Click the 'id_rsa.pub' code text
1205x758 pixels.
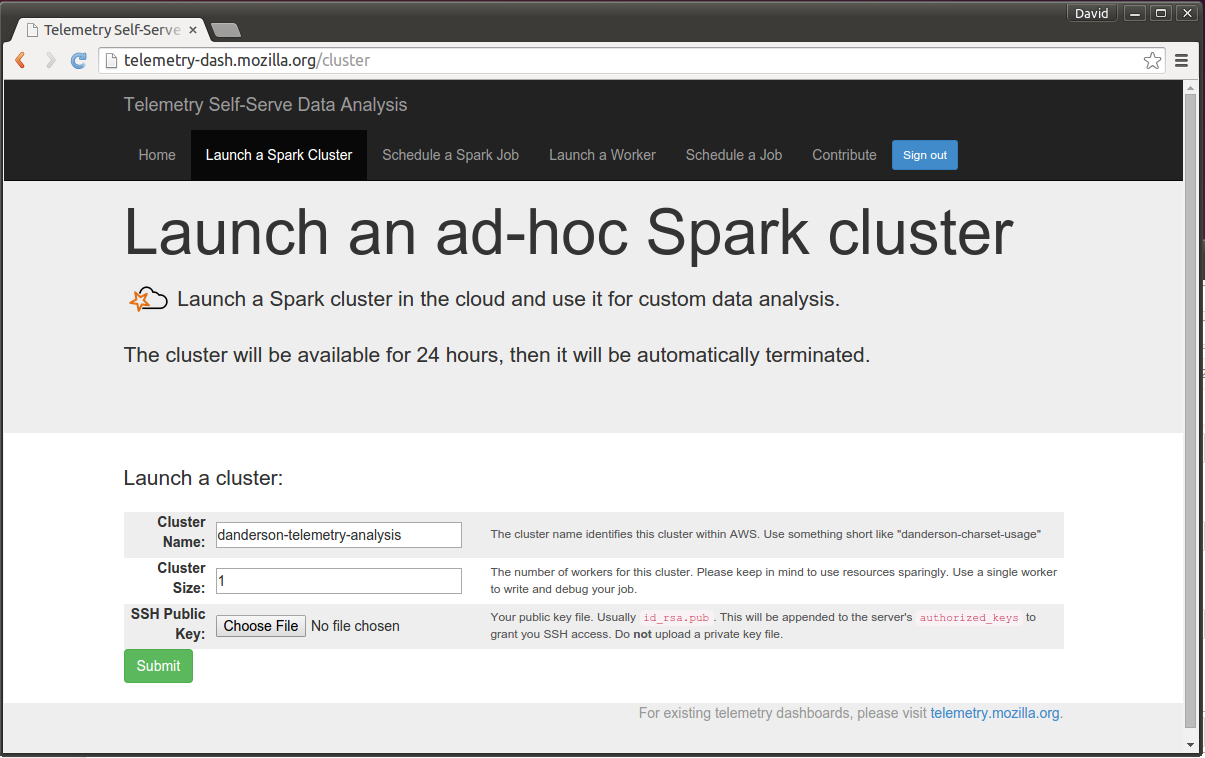coord(676,618)
